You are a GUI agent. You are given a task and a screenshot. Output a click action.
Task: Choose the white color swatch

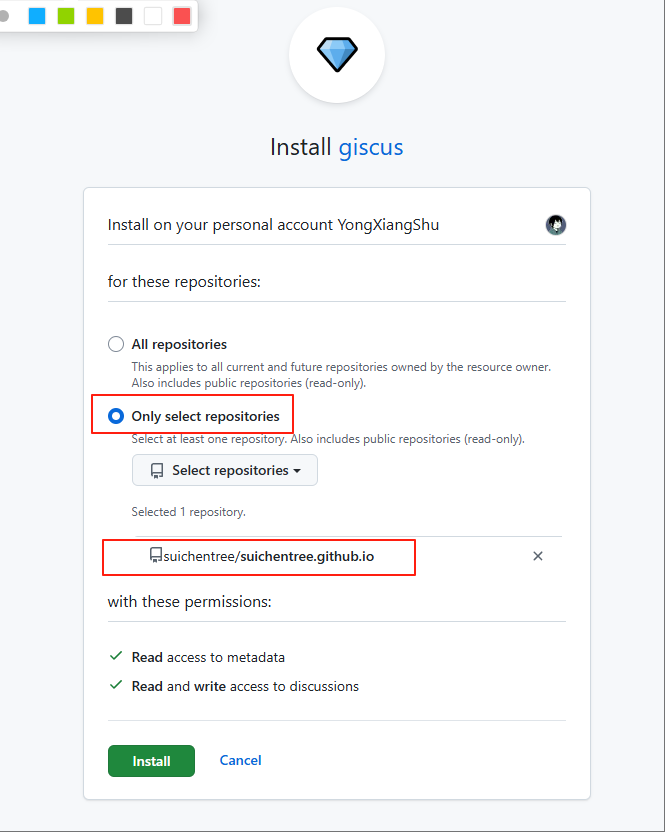[153, 16]
